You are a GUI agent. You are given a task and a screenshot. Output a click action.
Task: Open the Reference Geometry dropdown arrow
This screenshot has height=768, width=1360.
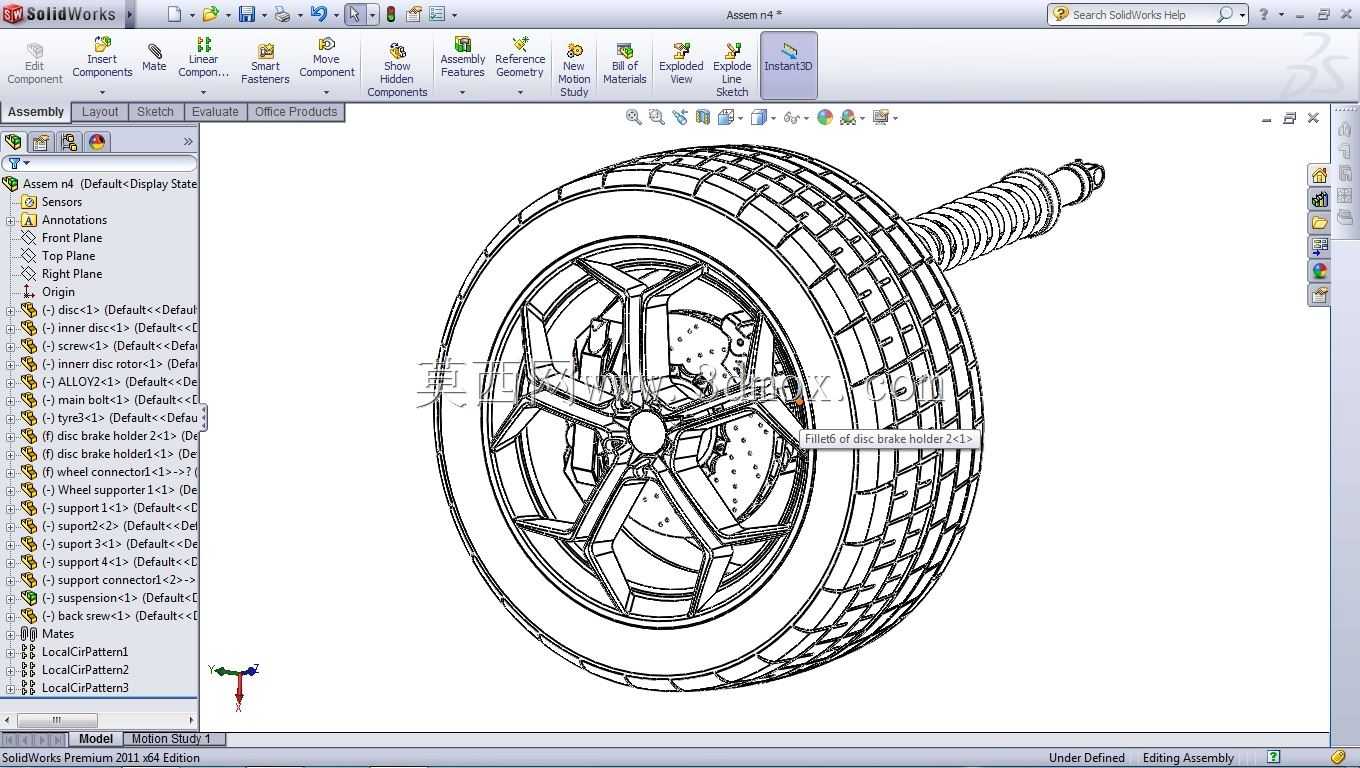(x=520, y=92)
